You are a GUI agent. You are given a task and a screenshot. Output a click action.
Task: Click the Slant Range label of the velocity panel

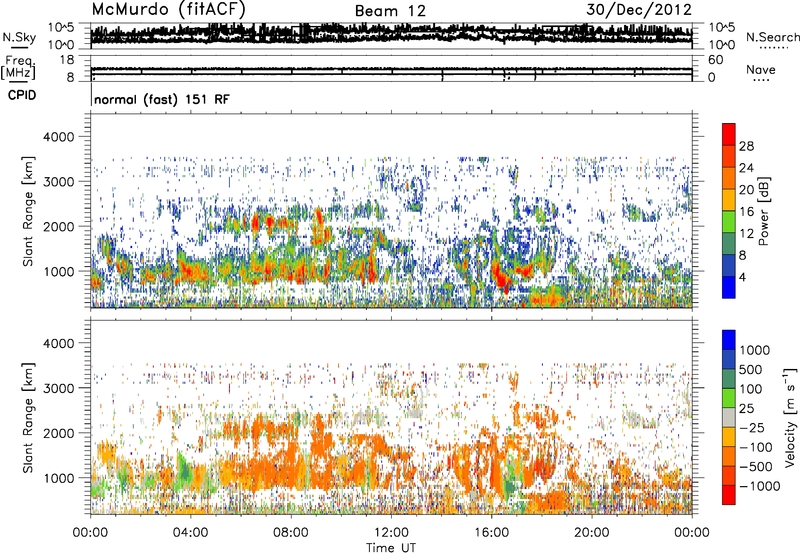(28, 418)
